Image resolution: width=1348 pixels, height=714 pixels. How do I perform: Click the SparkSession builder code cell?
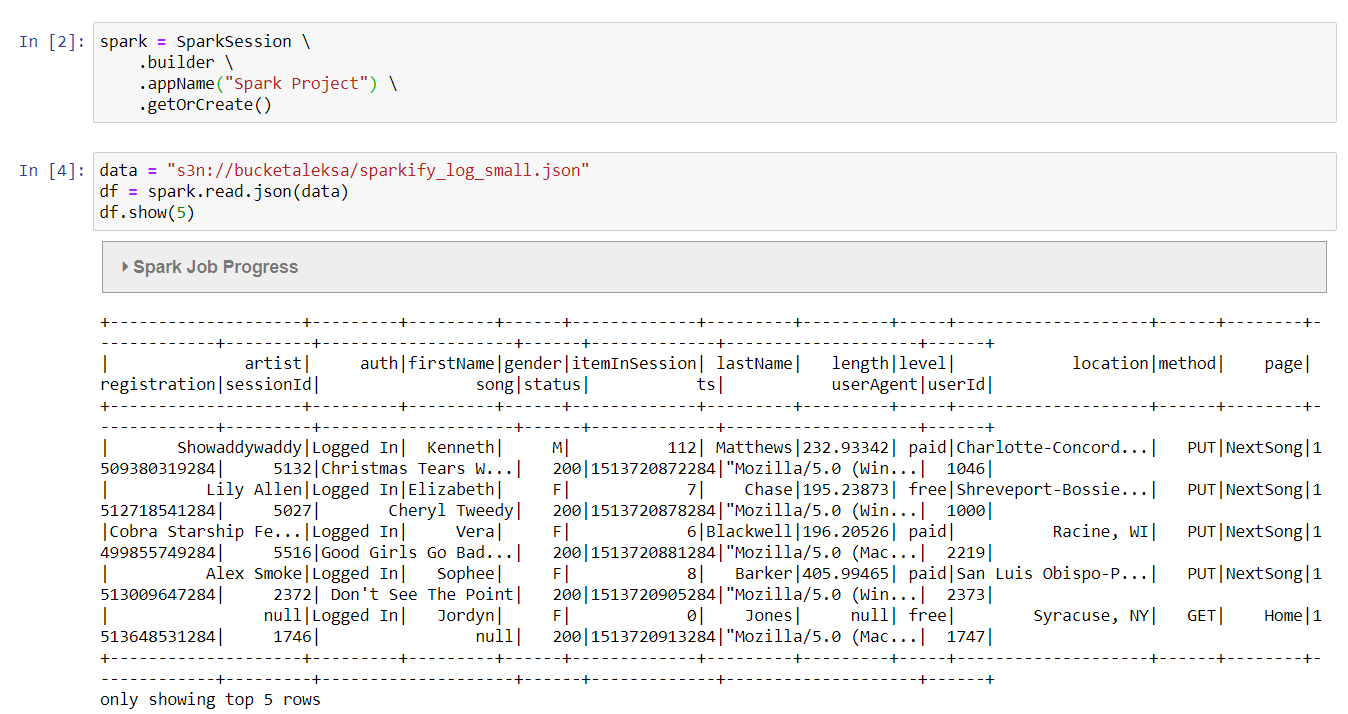[x=714, y=73]
